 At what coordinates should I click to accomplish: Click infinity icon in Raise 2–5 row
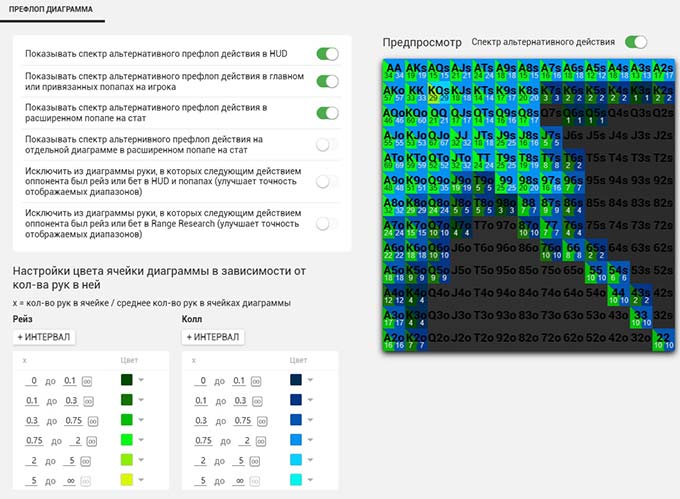pos(87,460)
